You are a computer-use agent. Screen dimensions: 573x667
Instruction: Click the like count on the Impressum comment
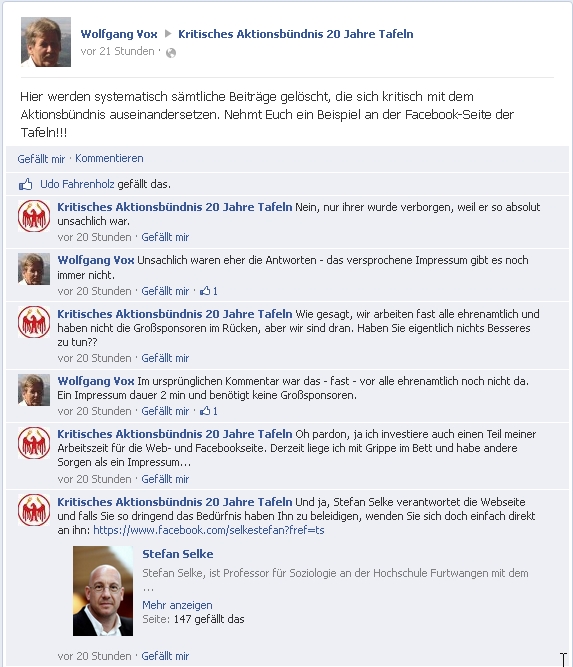click(x=209, y=291)
